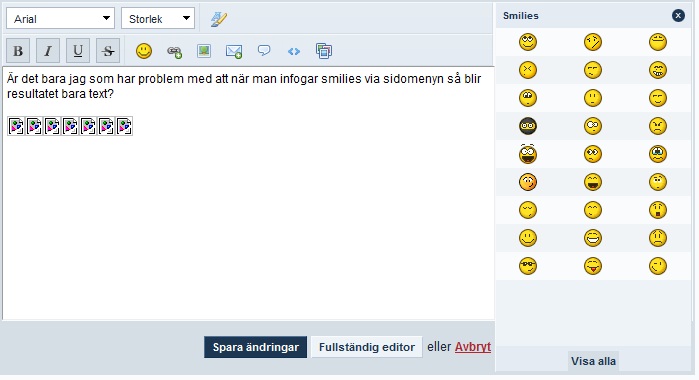
Task: Apply strikethrough formatting button
Action: click(x=108, y=51)
